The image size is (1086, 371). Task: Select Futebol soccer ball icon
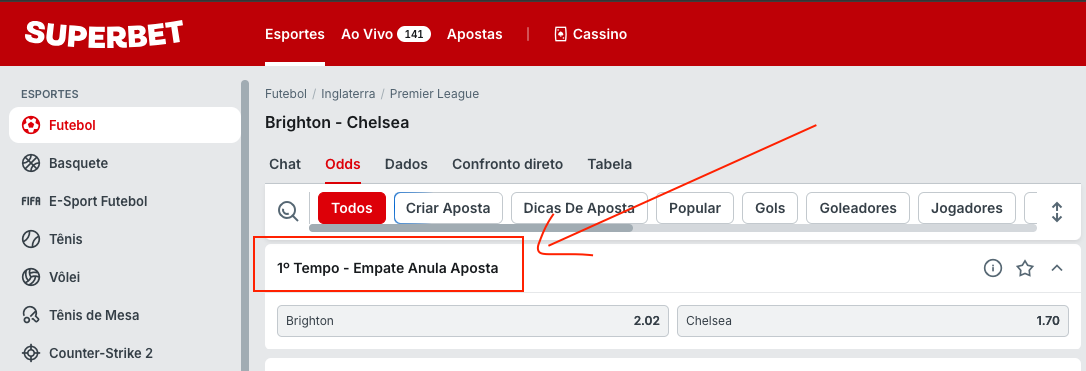pos(31,125)
